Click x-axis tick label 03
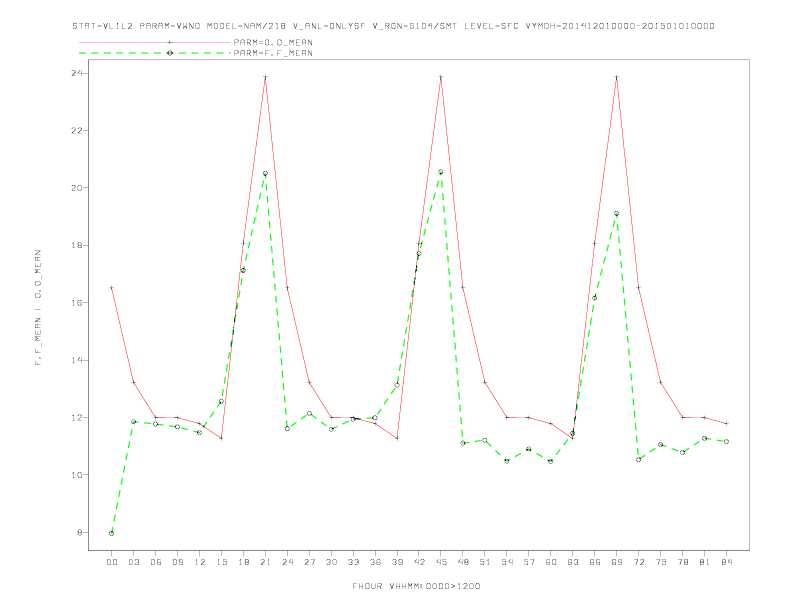The height and width of the screenshot is (612, 792). 133,562
